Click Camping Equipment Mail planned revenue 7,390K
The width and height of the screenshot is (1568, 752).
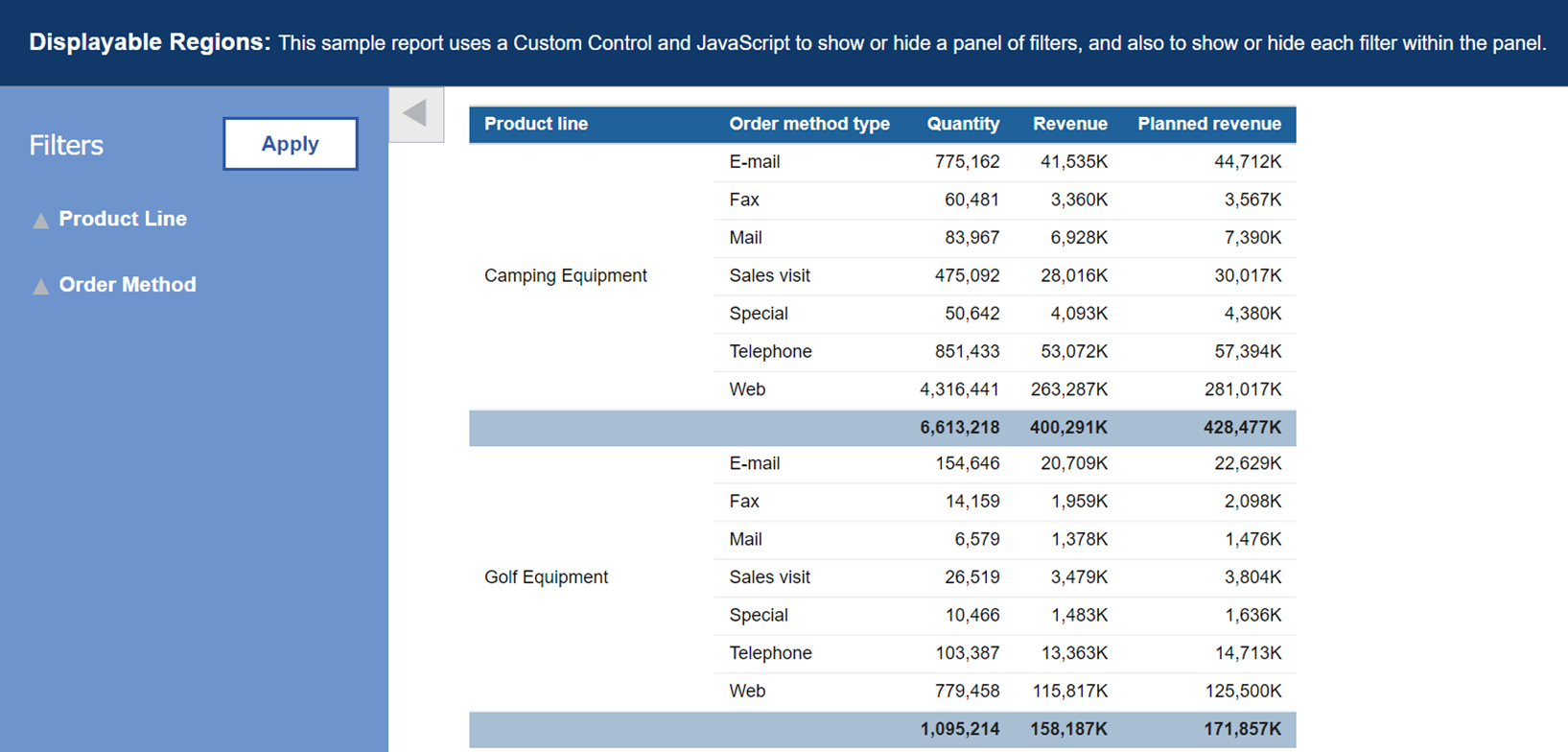(x=1252, y=238)
